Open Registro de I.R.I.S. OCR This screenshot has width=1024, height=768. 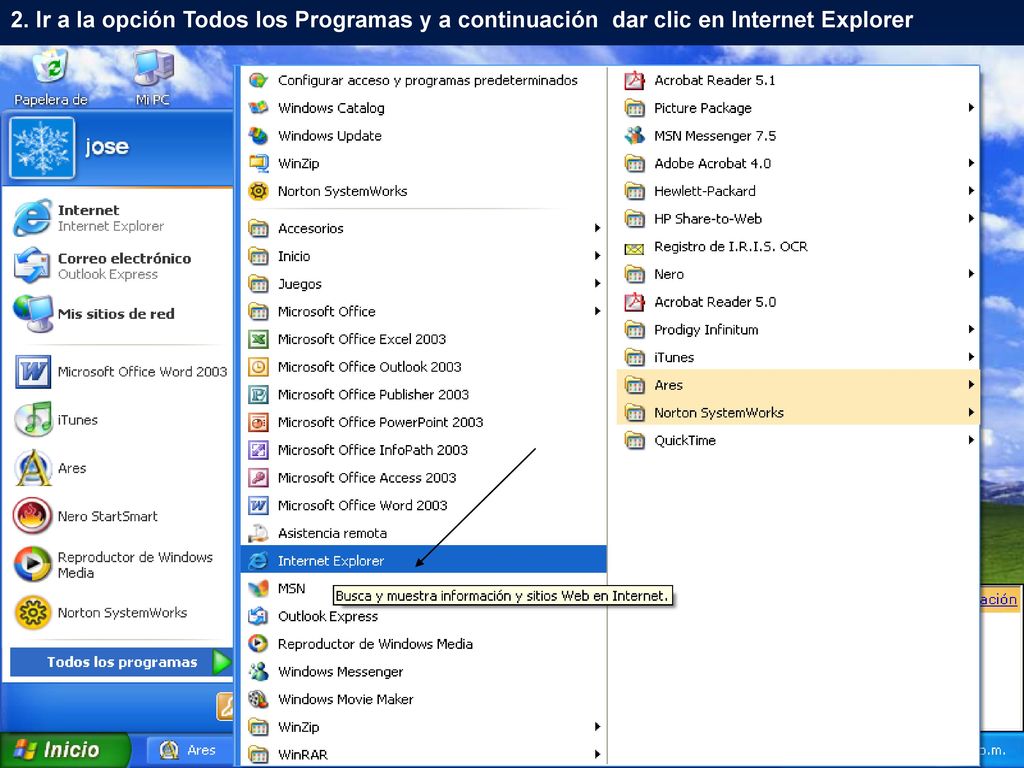tap(798, 247)
